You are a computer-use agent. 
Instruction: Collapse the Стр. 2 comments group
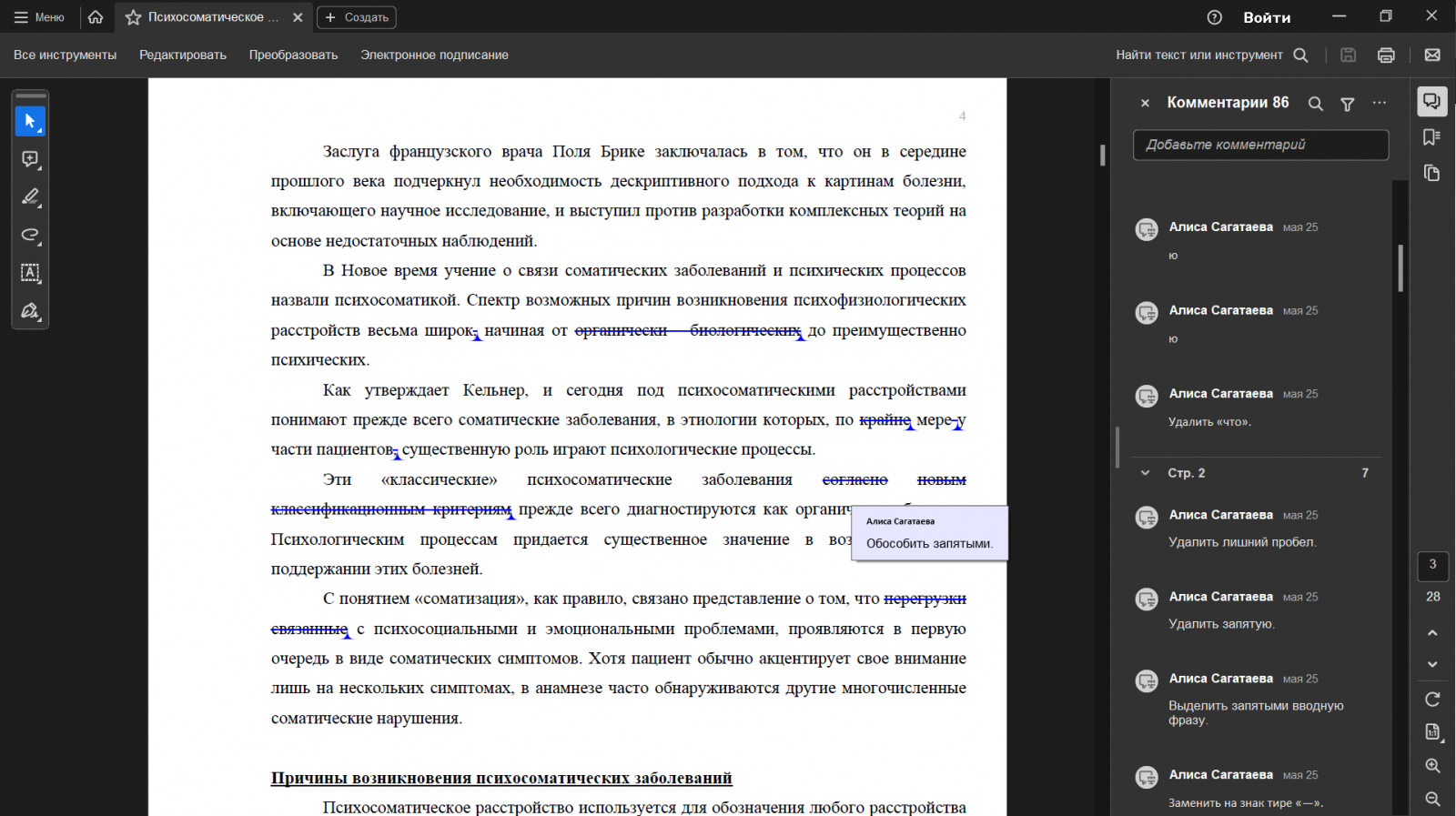[1145, 473]
